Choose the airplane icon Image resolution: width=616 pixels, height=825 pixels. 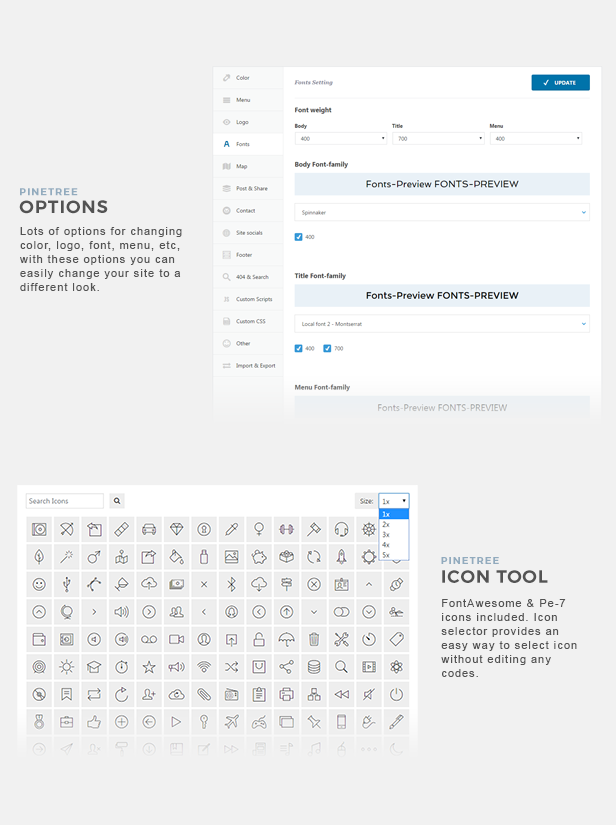pos(231,721)
